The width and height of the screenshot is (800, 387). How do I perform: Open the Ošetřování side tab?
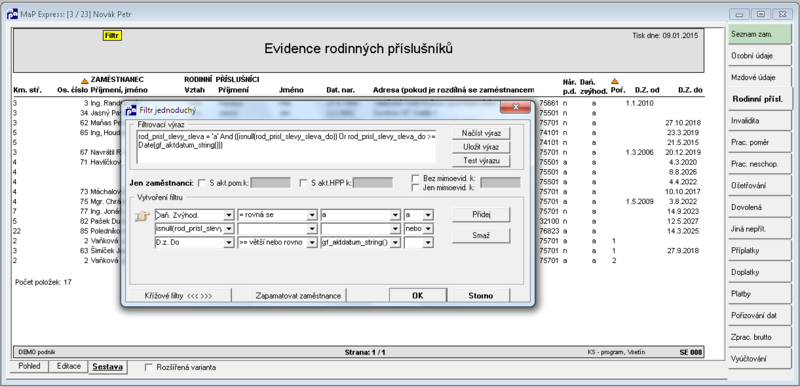pos(759,186)
